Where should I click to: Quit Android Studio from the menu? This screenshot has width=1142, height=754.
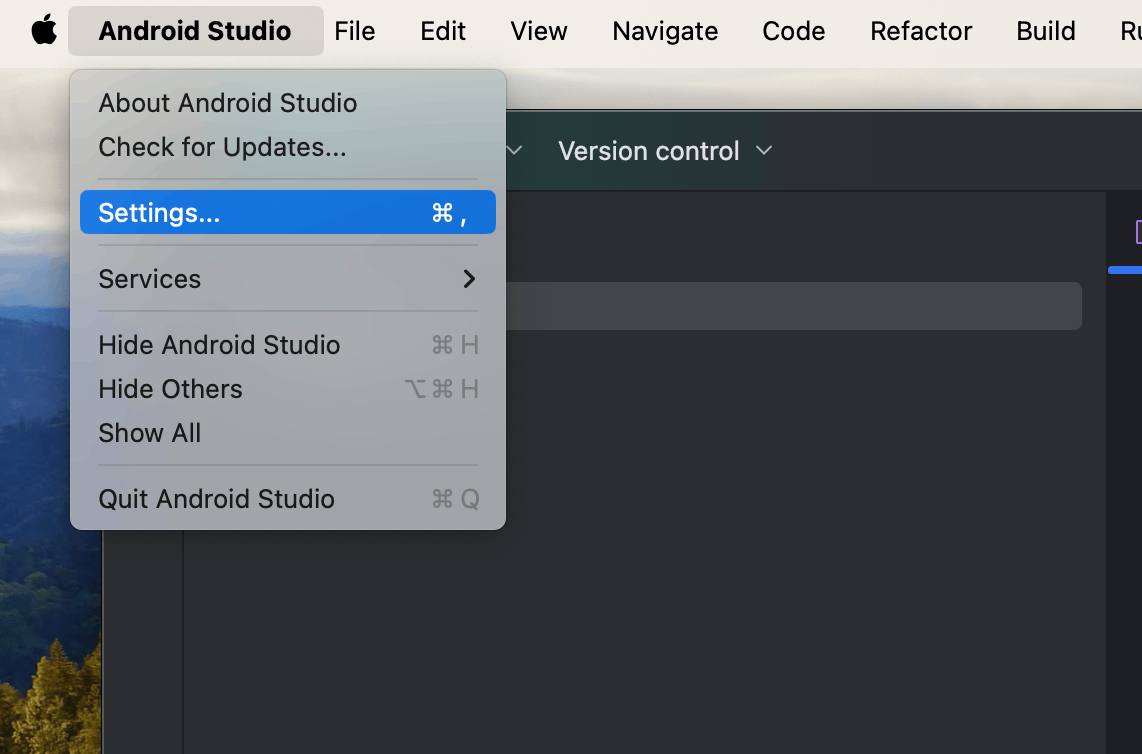288,499
